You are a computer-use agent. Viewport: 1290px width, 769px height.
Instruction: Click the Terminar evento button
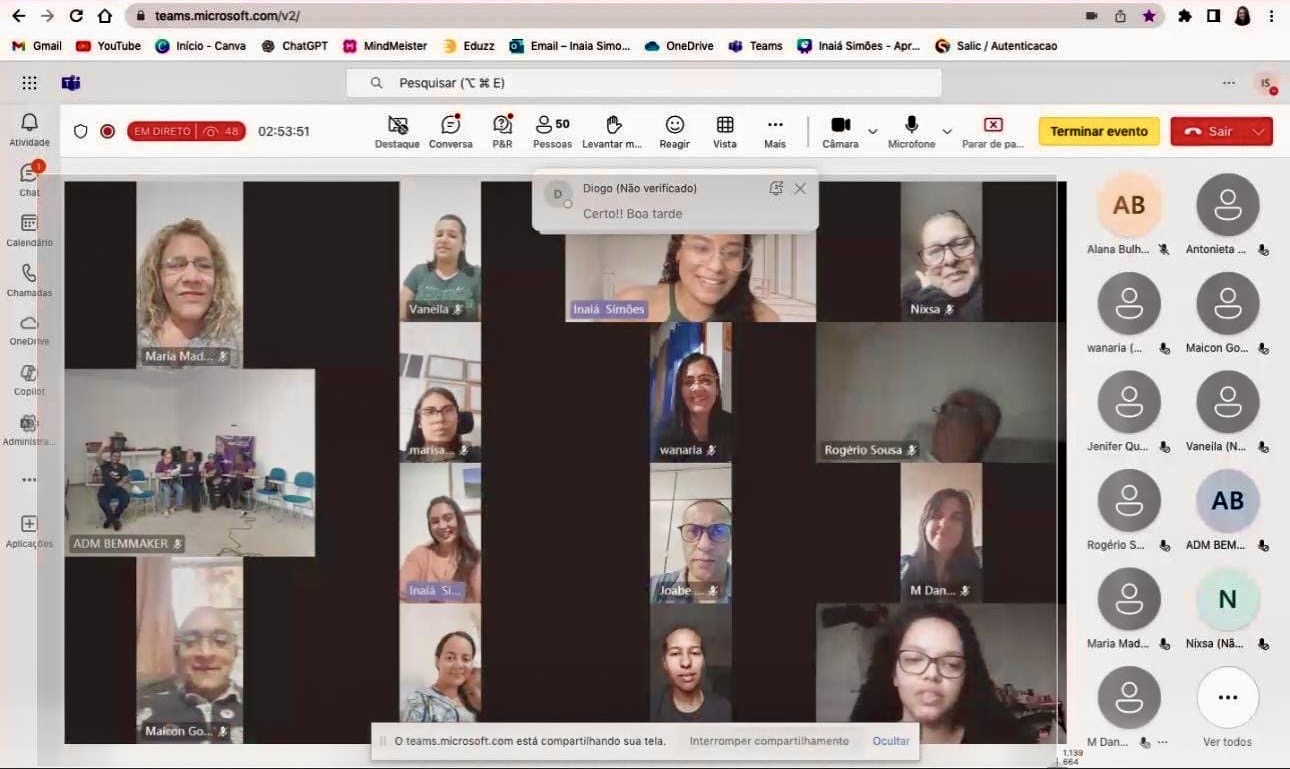click(1098, 131)
